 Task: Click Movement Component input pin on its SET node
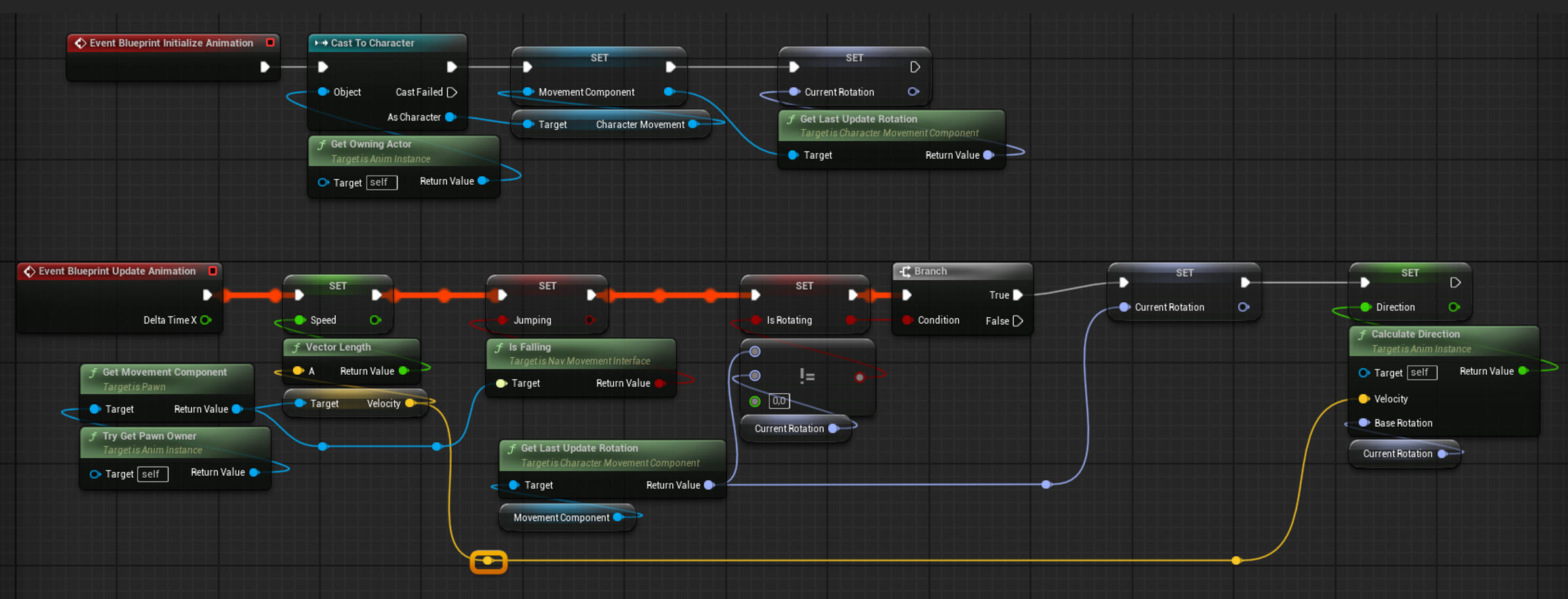528,92
